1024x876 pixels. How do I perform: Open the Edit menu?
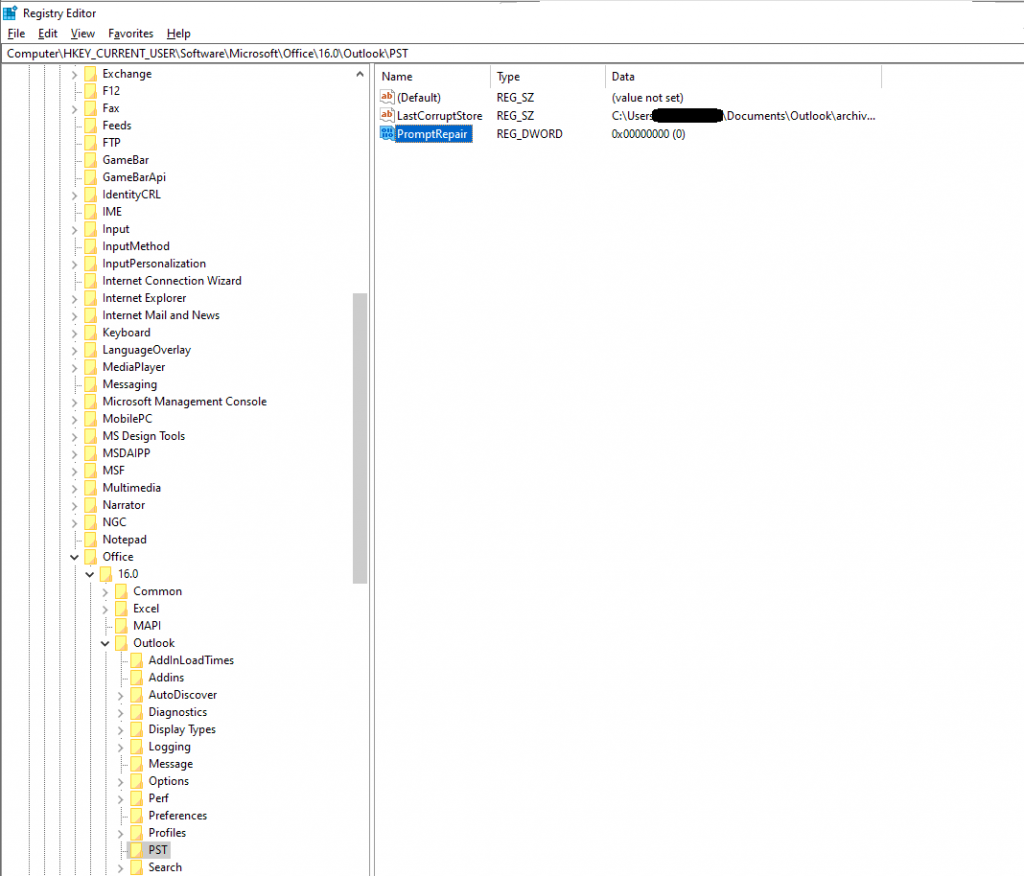click(x=48, y=33)
